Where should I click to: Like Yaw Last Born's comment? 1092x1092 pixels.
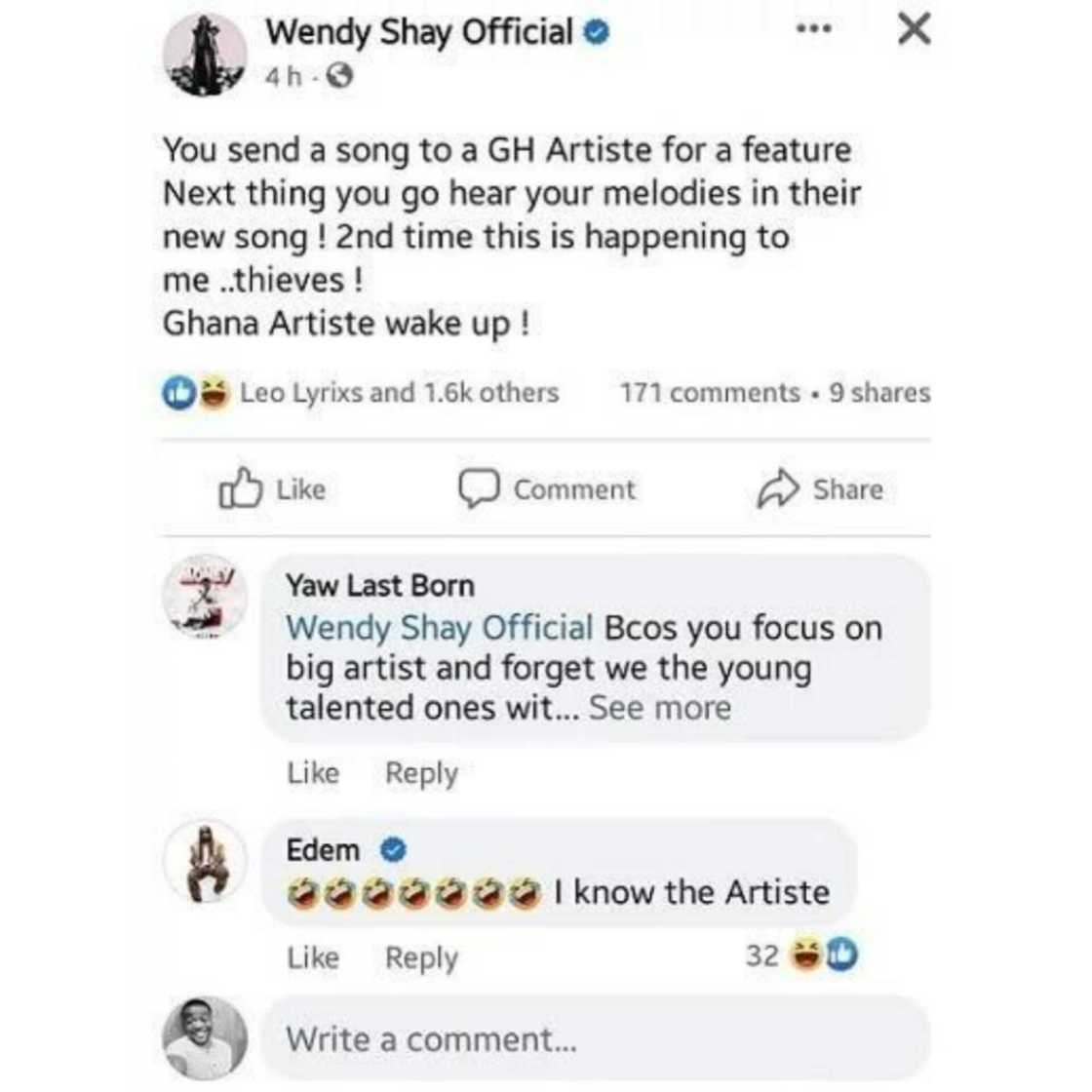pyautogui.click(x=312, y=772)
